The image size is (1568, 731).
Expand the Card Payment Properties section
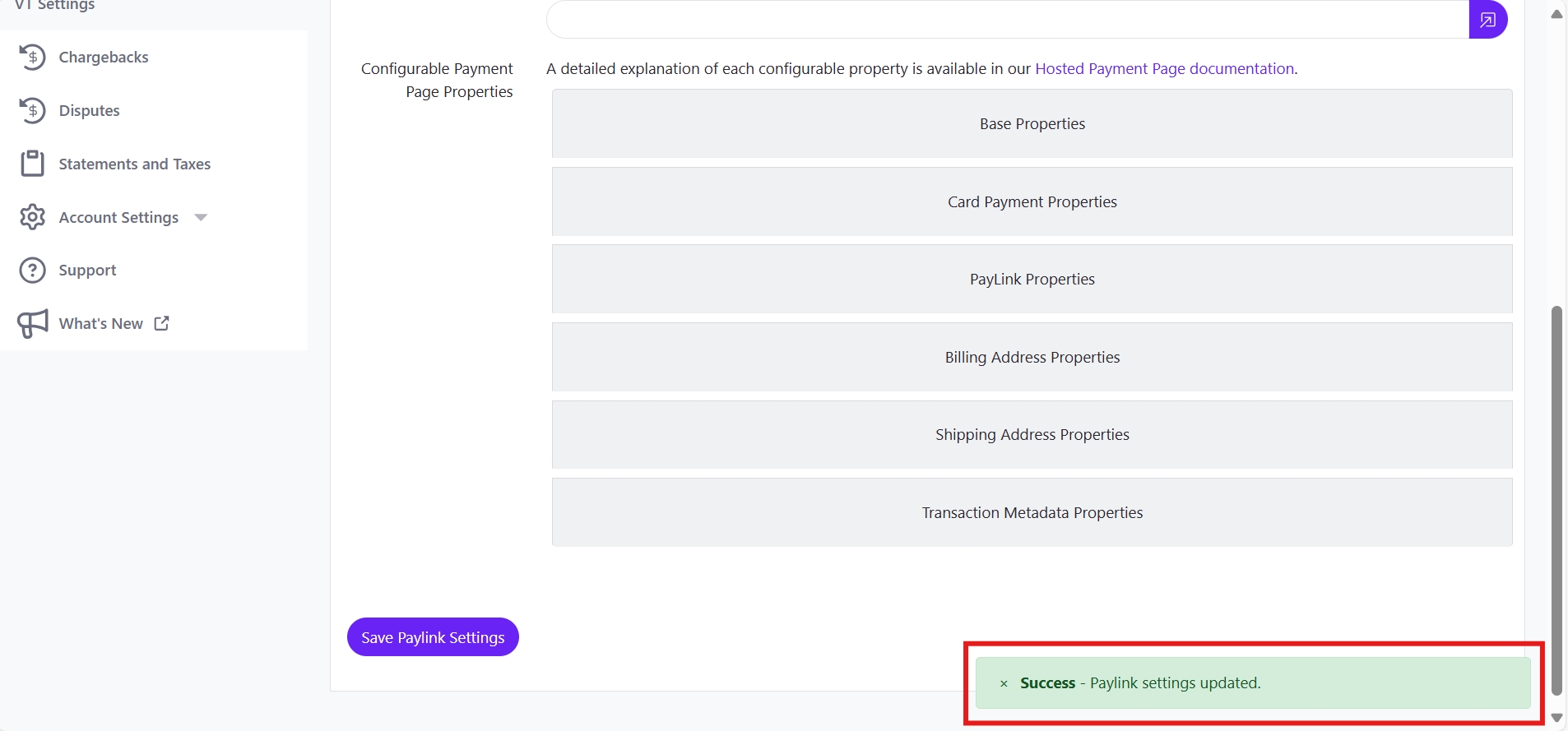[x=1032, y=201]
